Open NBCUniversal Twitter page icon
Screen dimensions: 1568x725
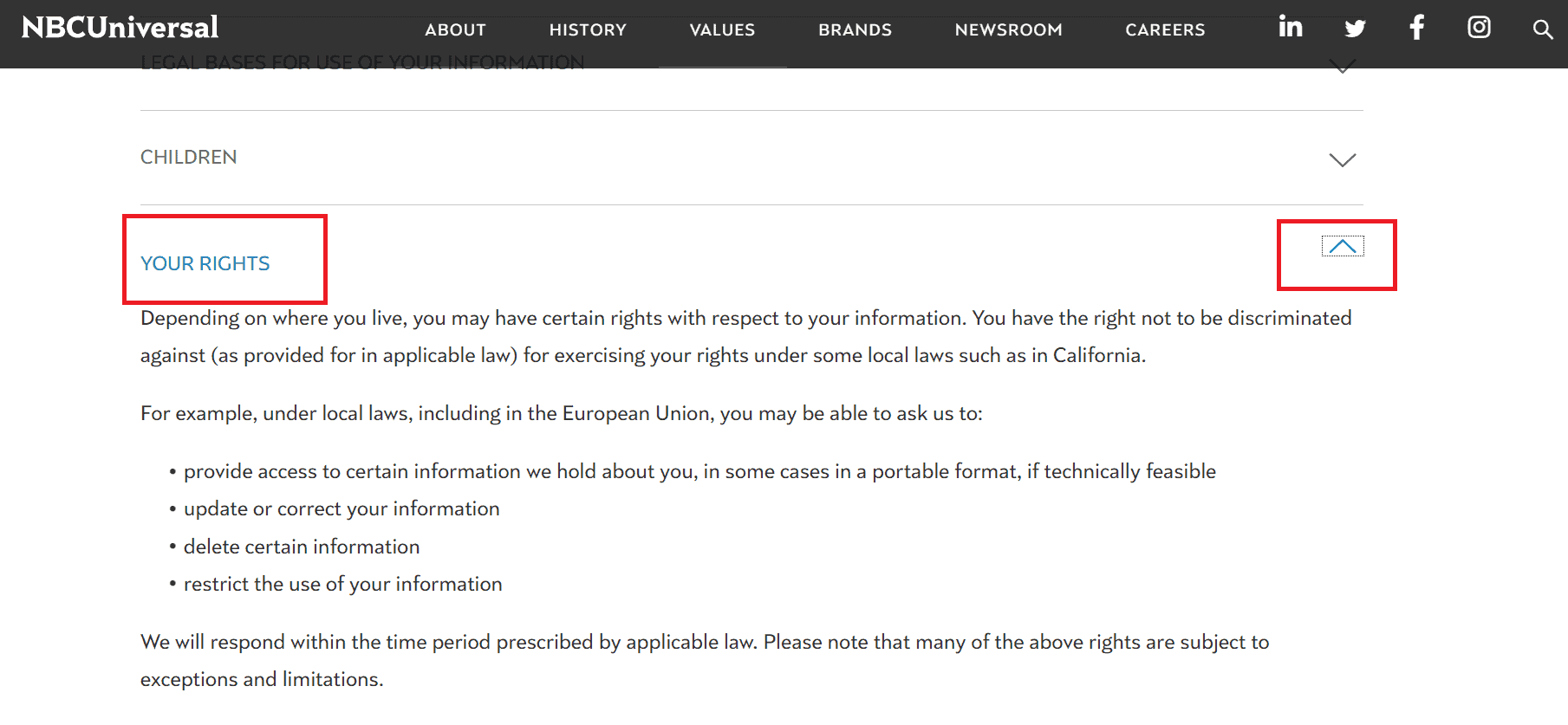click(x=1355, y=29)
